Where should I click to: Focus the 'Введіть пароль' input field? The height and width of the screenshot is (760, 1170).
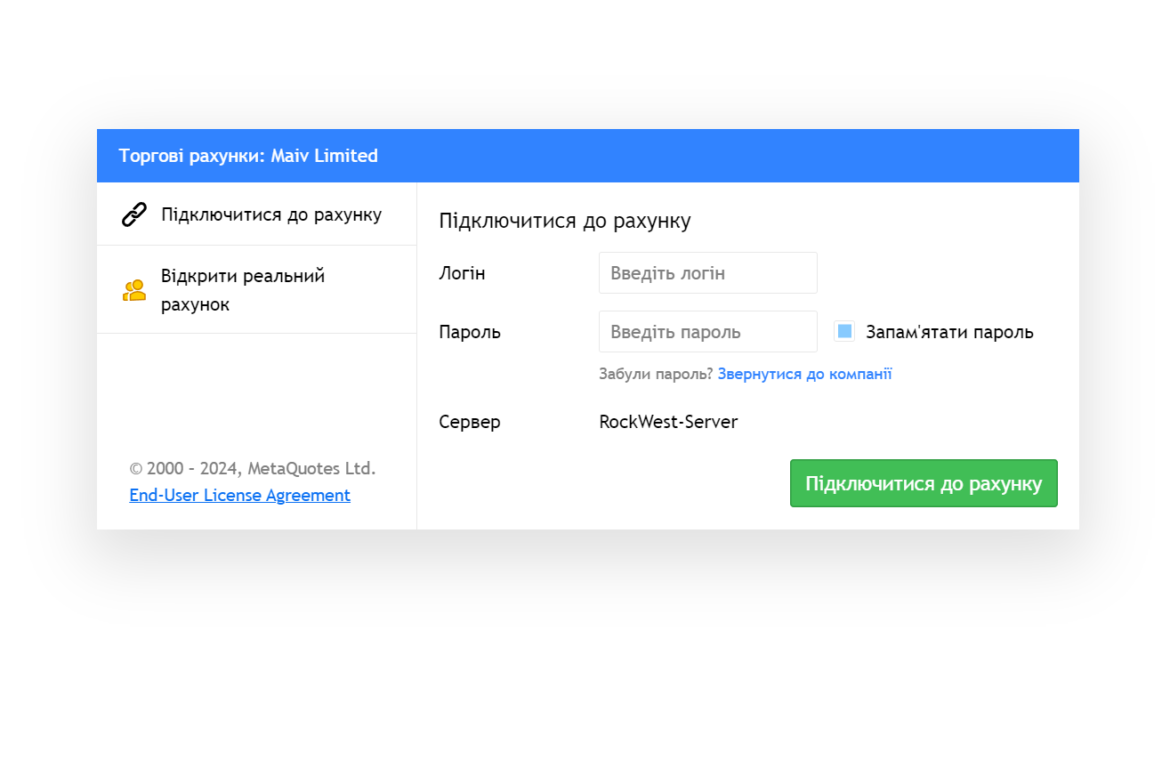click(707, 332)
